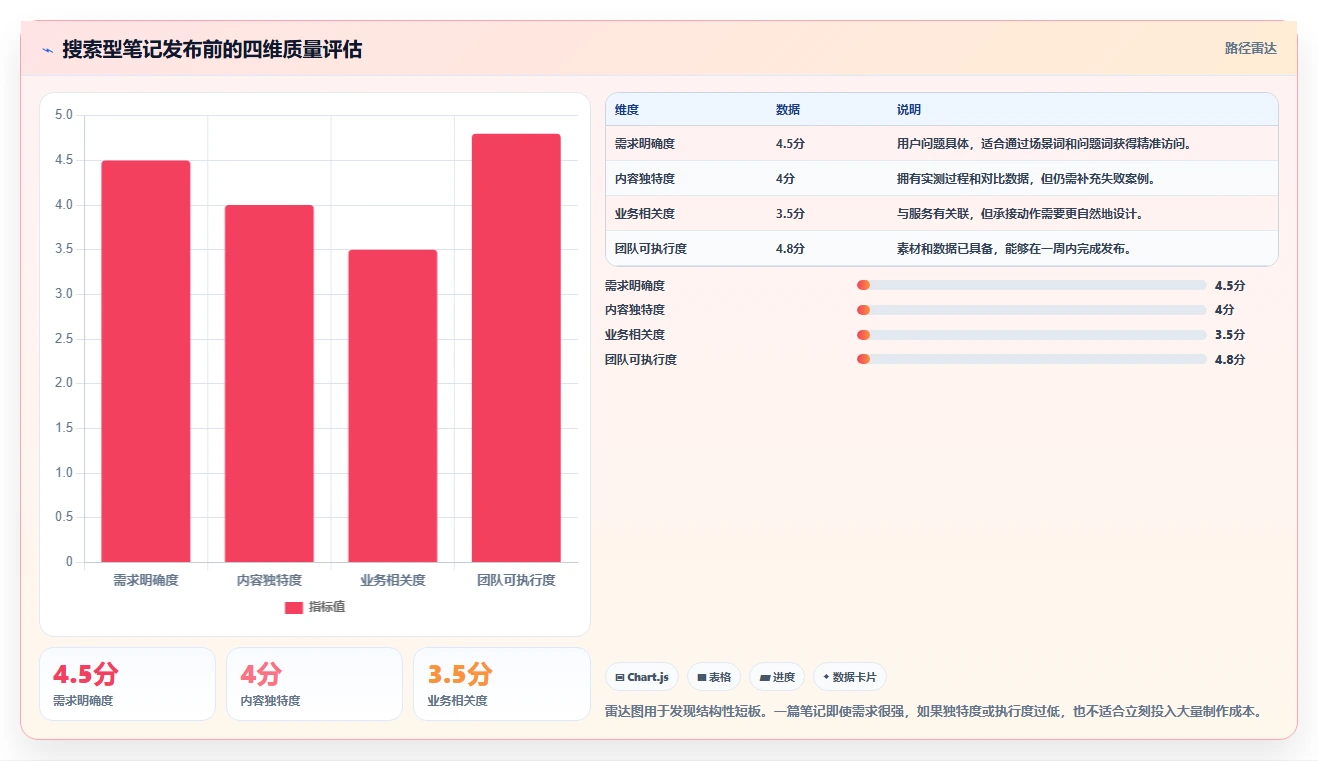
Task: Click the 维度 table column header
Action: pyautogui.click(x=627, y=110)
